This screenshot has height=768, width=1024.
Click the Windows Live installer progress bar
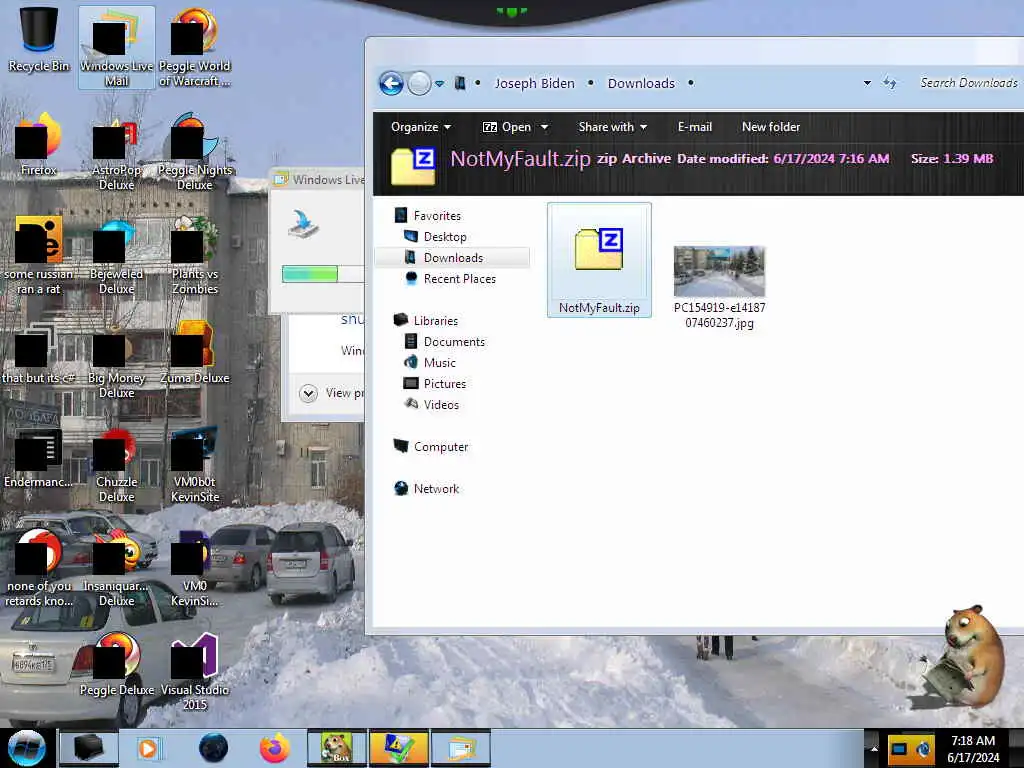[x=323, y=274]
